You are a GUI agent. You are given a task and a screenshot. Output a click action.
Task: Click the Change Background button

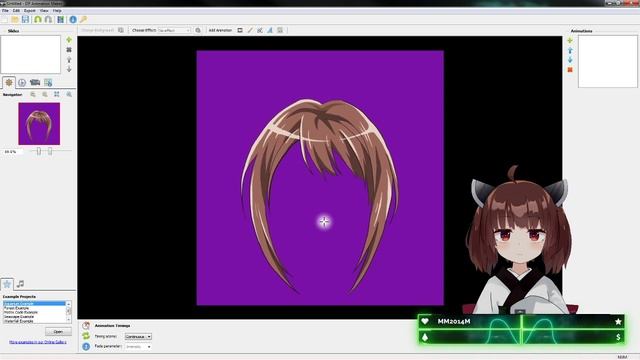tap(98, 30)
